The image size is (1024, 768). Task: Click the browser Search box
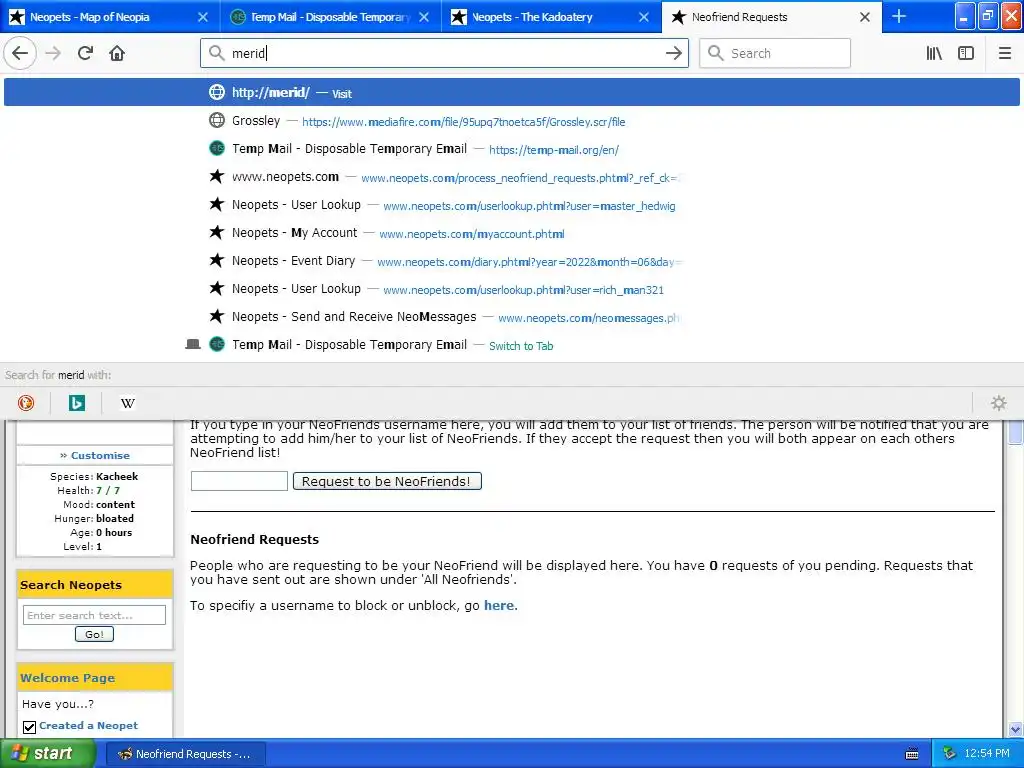[775, 53]
